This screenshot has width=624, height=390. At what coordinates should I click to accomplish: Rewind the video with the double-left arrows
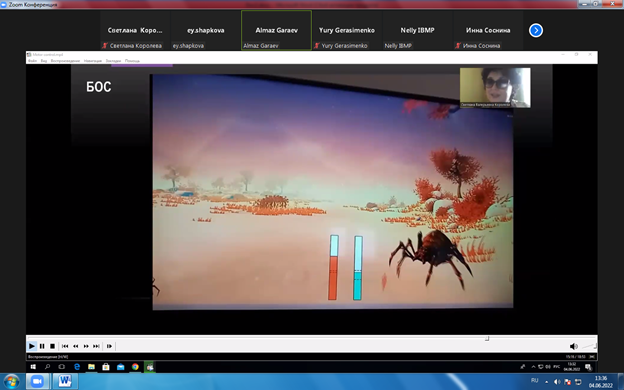pyautogui.click(x=76, y=346)
